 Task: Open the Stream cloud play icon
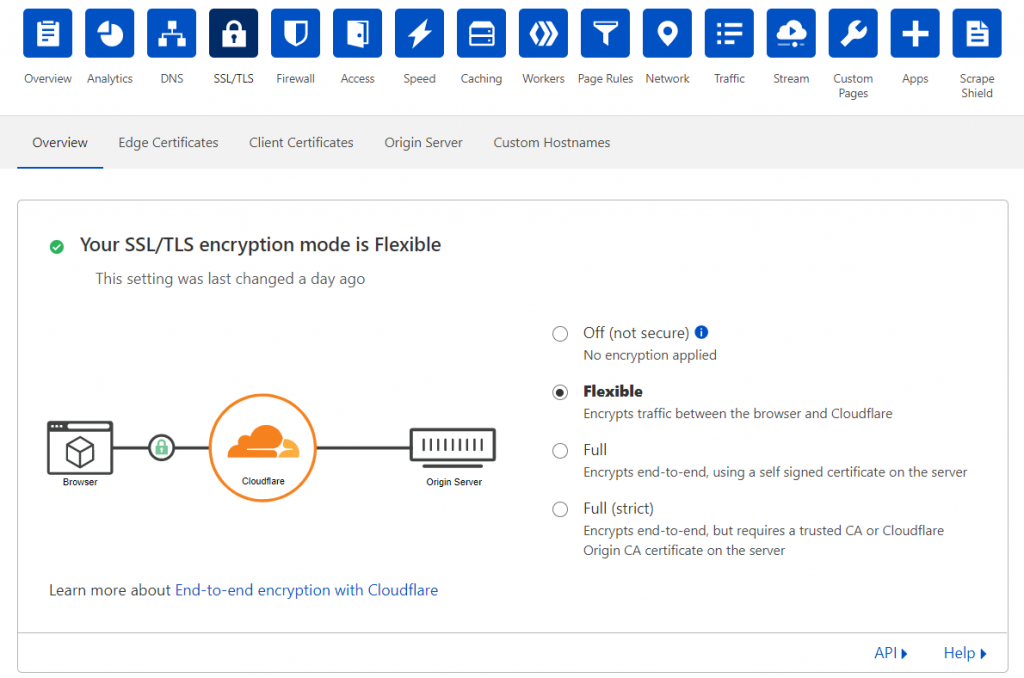pos(791,34)
